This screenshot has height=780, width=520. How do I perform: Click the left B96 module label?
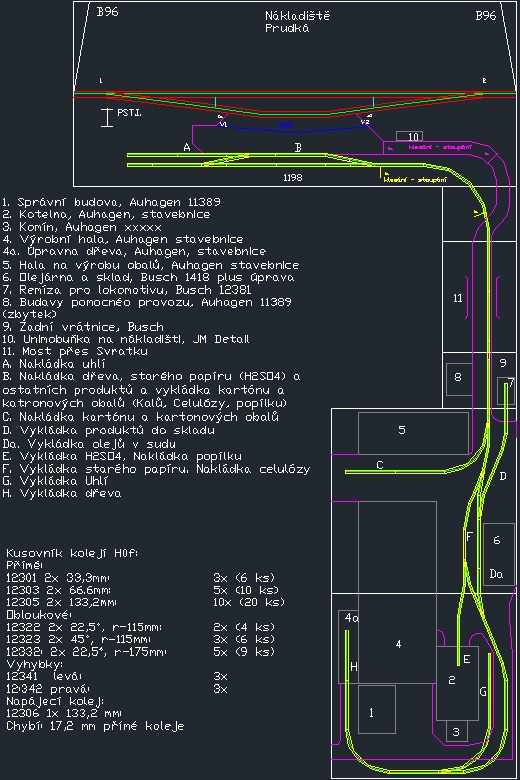(107, 12)
